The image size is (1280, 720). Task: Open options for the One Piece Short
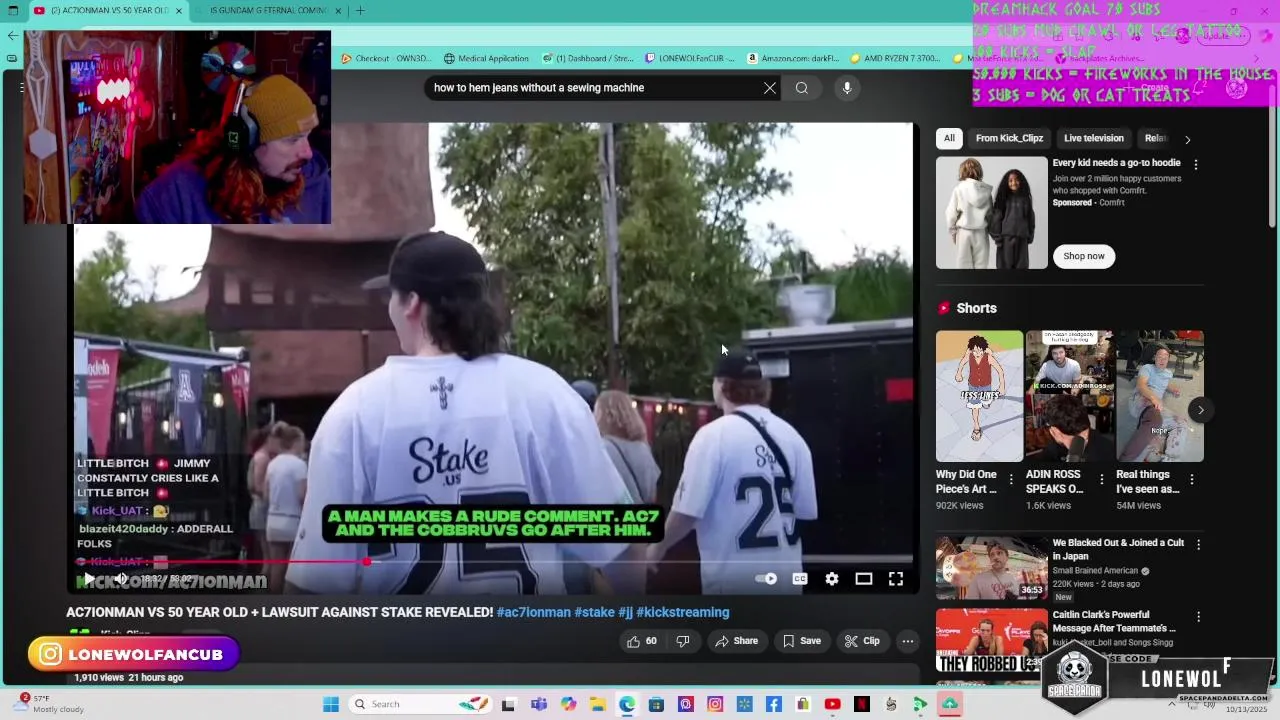click(1011, 480)
